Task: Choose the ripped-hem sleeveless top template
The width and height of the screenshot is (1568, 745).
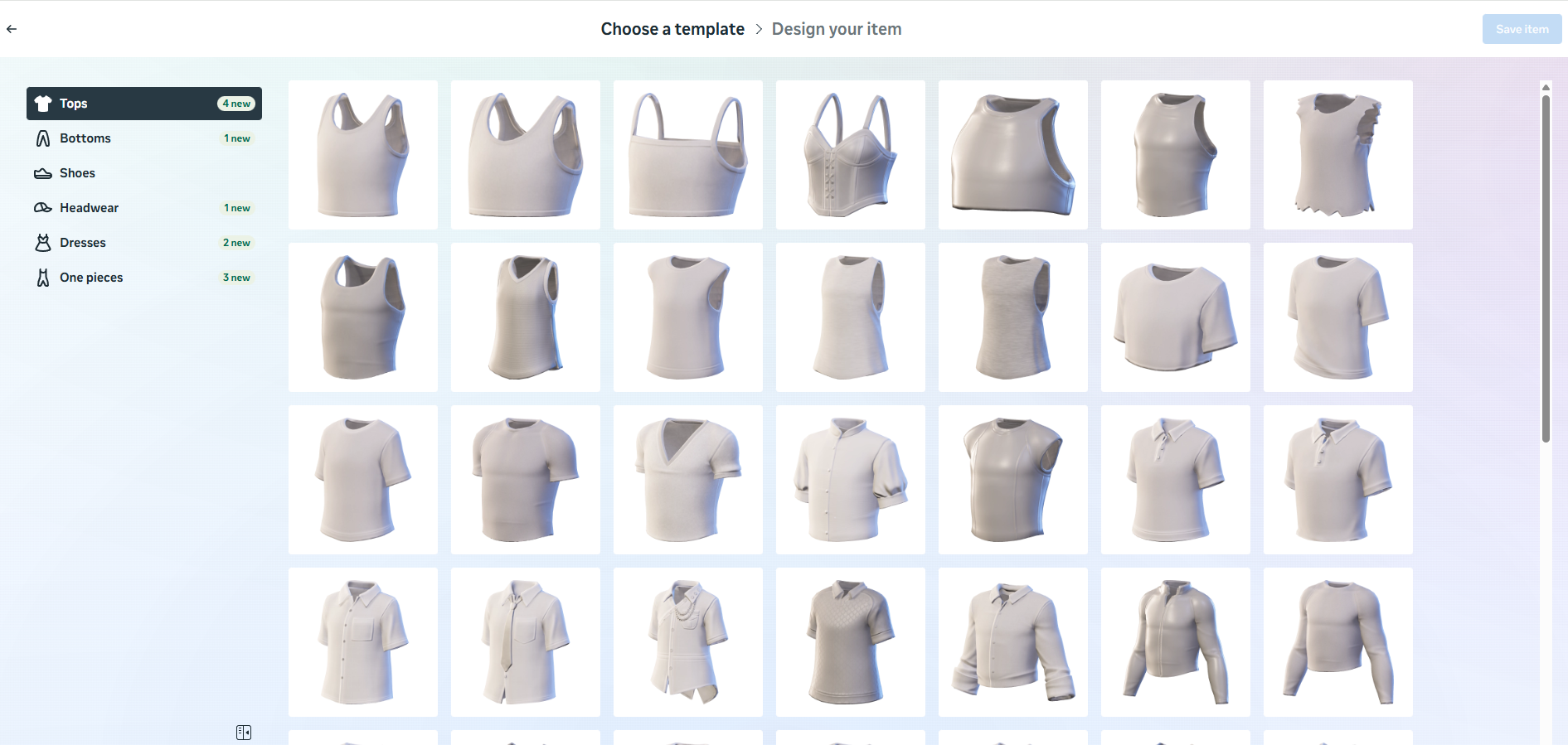Action: coord(1337,155)
